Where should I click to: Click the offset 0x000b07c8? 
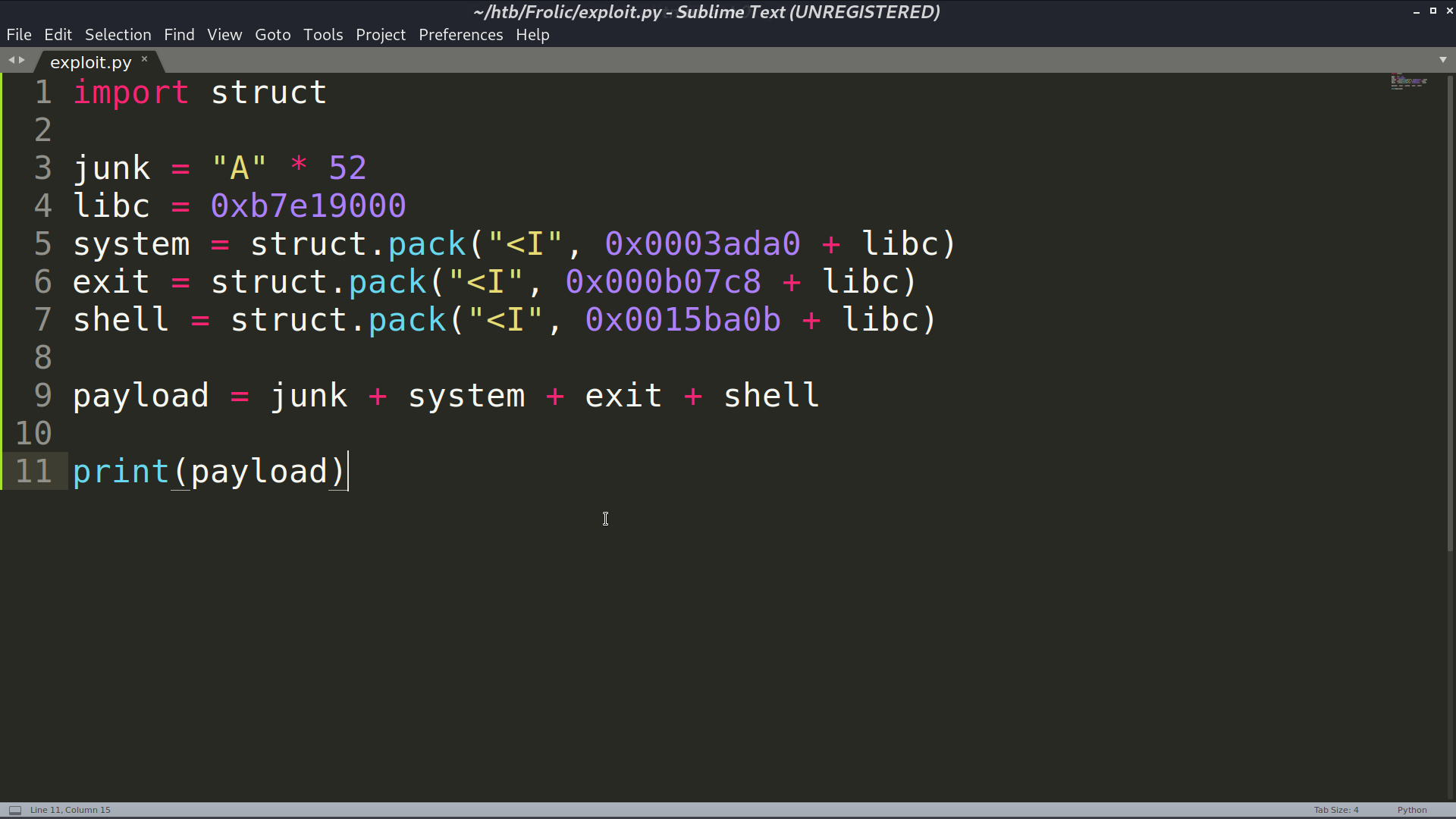[x=663, y=282]
